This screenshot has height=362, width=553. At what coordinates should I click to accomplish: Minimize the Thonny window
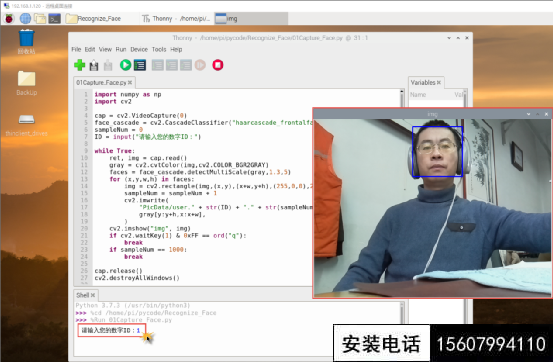tap(449, 38)
